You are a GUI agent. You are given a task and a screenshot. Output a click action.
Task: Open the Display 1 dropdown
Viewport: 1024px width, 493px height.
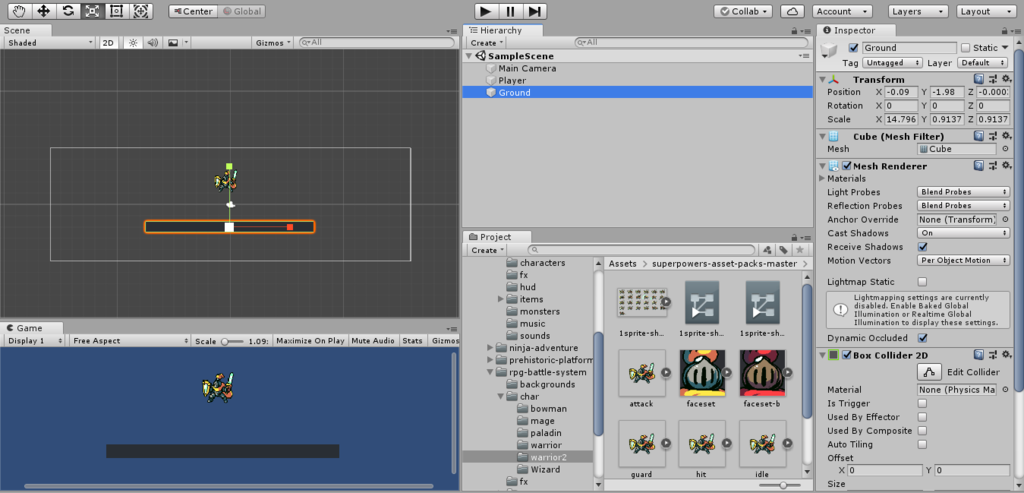click(x=35, y=341)
